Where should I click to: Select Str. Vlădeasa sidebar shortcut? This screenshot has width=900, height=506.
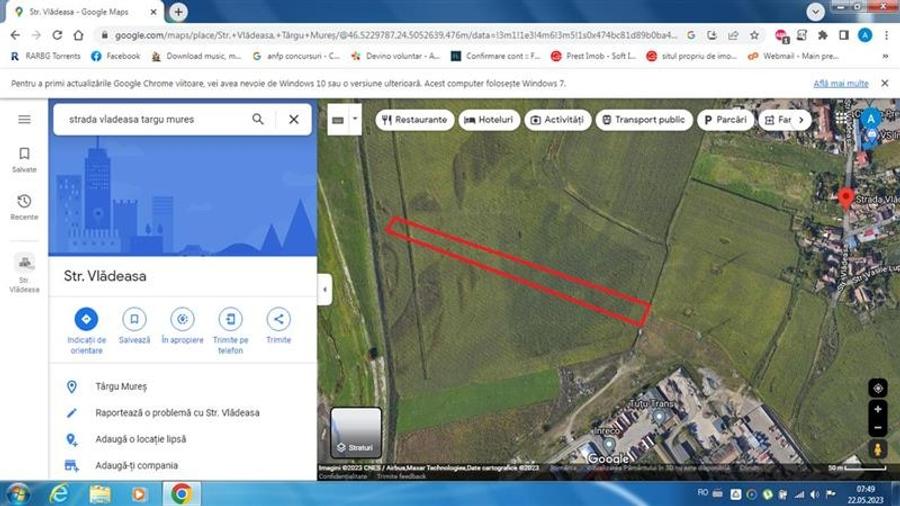tap(24, 273)
